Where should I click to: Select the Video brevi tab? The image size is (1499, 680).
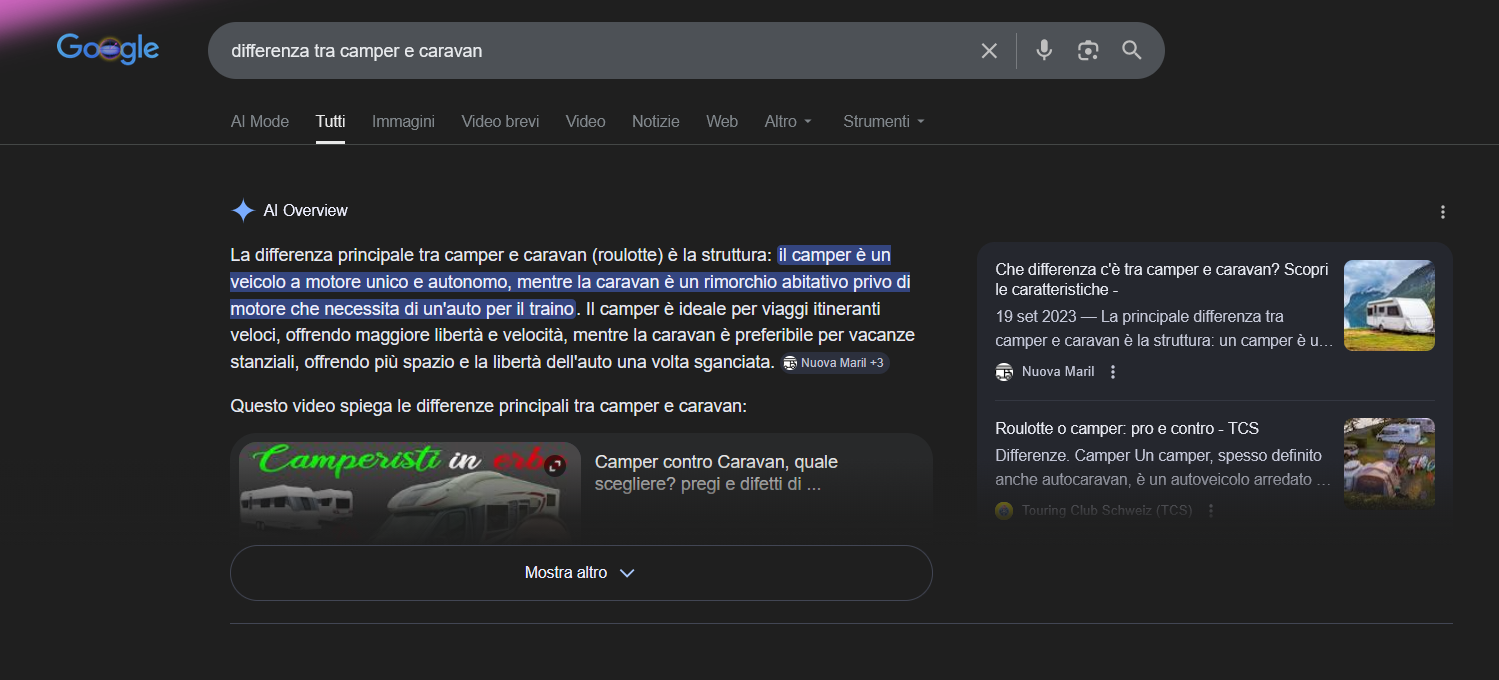pyautogui.click(x=500, y=122)
